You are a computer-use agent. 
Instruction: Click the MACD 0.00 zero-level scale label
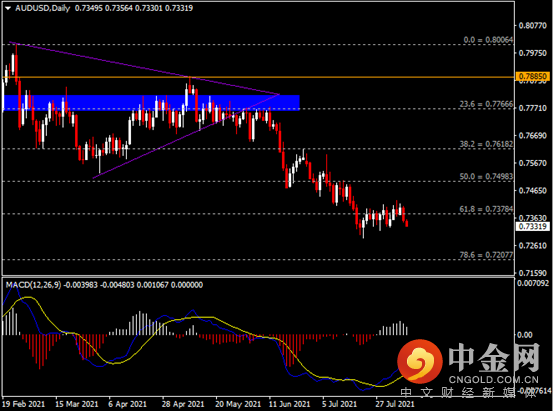525,335
